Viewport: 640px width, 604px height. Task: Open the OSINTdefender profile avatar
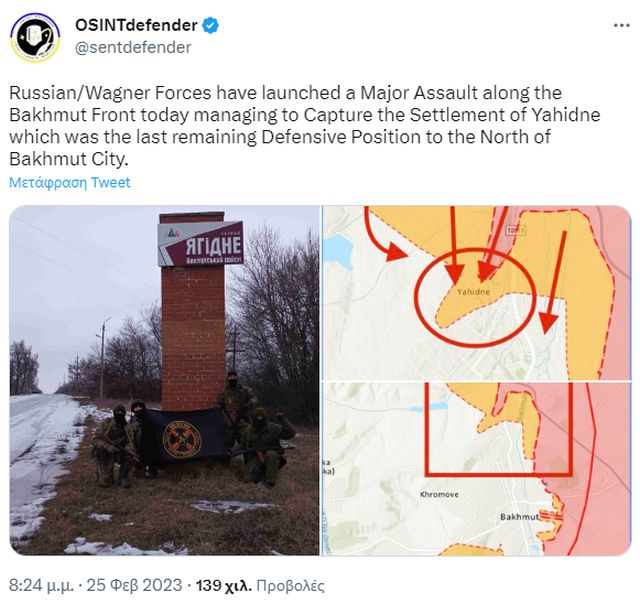click(35, 38)
